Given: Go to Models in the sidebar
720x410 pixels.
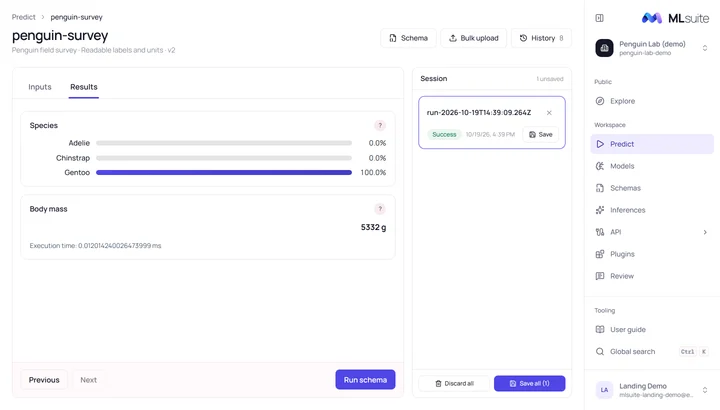Looking at the screenshot, I should point(652,166).
